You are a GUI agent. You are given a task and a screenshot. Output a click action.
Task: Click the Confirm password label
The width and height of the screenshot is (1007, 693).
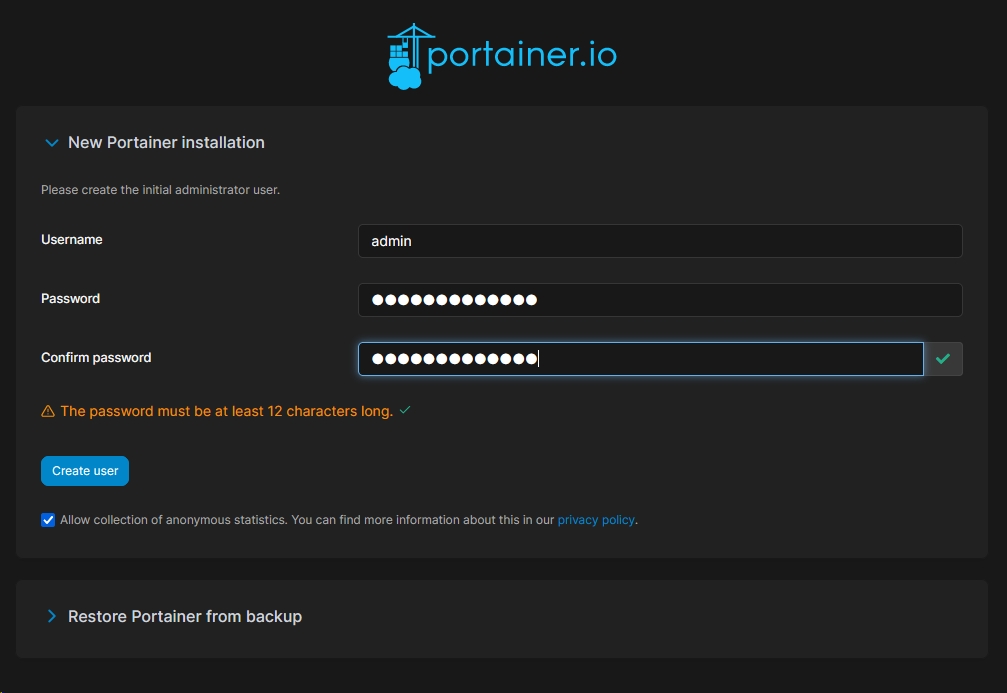(x=96, y=358)
